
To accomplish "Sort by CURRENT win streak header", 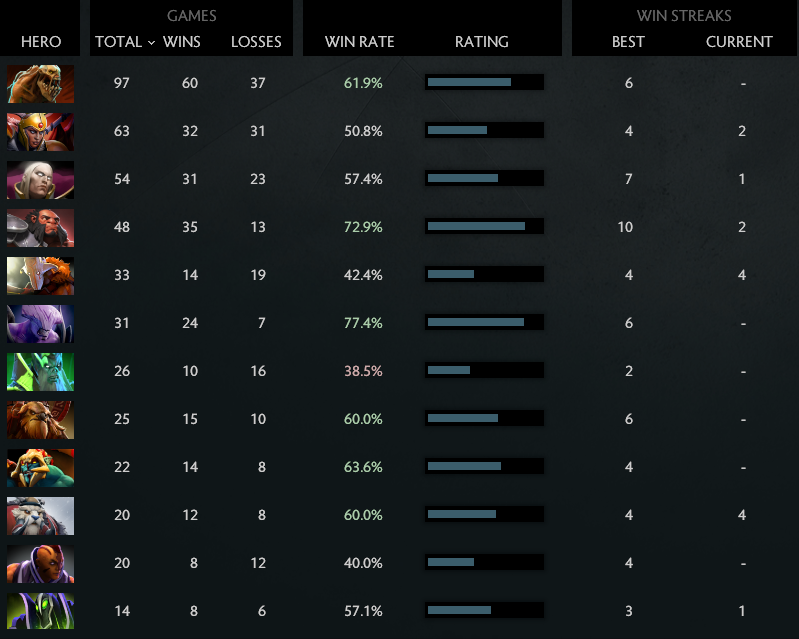I will (x=739, y=42).
